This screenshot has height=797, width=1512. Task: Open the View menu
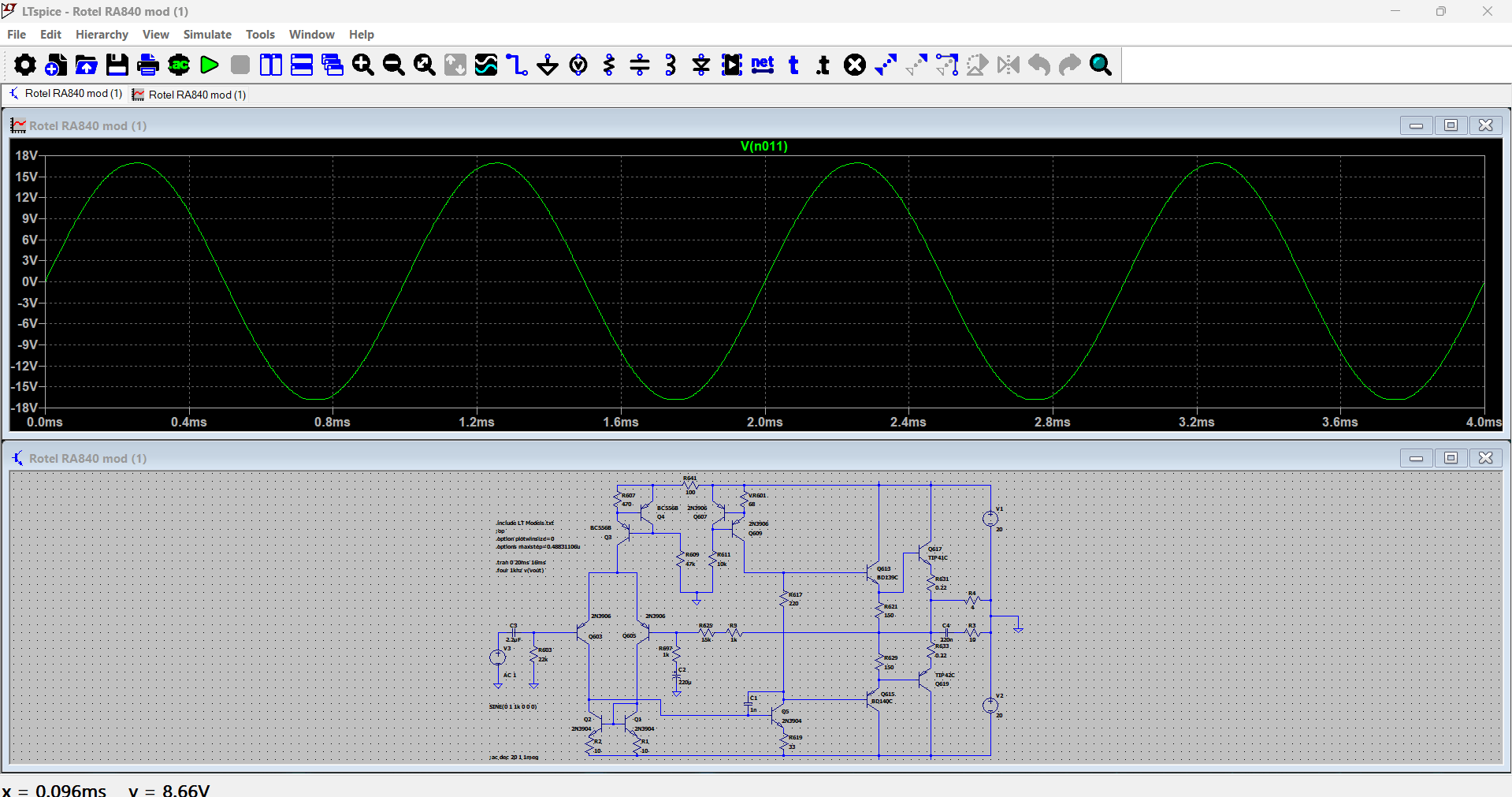(x=155, y=35)
